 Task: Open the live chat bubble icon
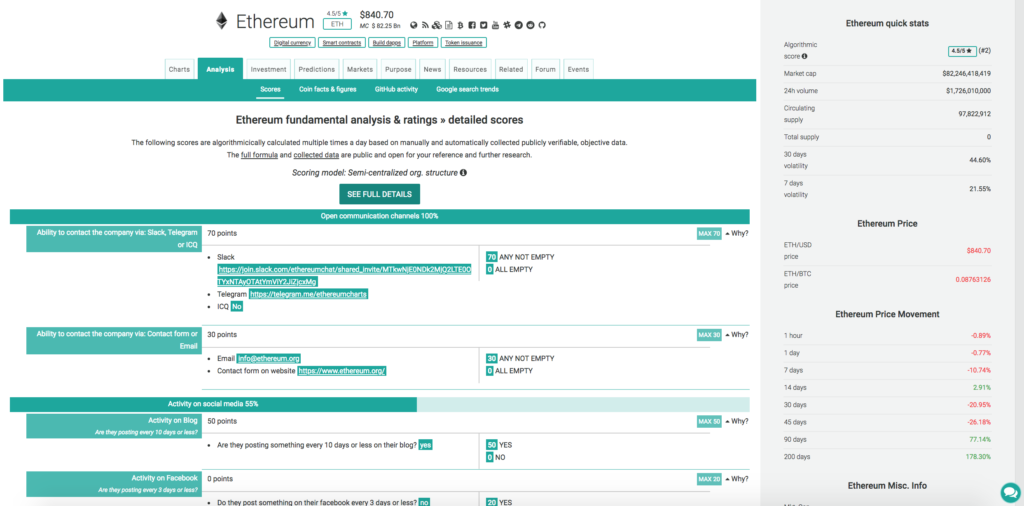pyautogui.click(x=1010, y=492)
